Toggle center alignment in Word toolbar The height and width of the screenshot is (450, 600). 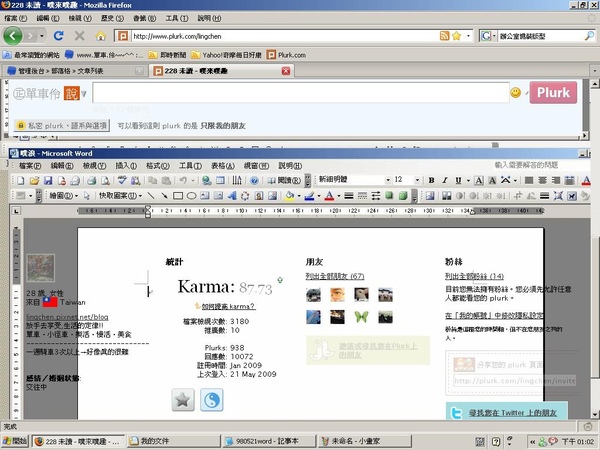pos(542,180)
